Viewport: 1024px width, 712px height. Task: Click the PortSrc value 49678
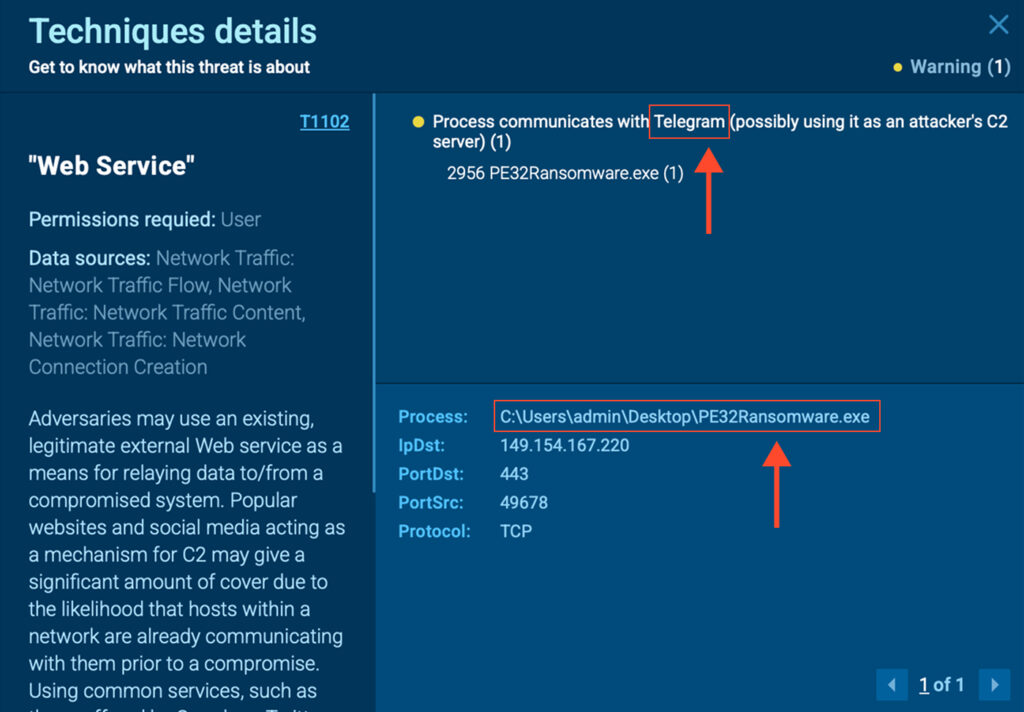pos(524,502)
